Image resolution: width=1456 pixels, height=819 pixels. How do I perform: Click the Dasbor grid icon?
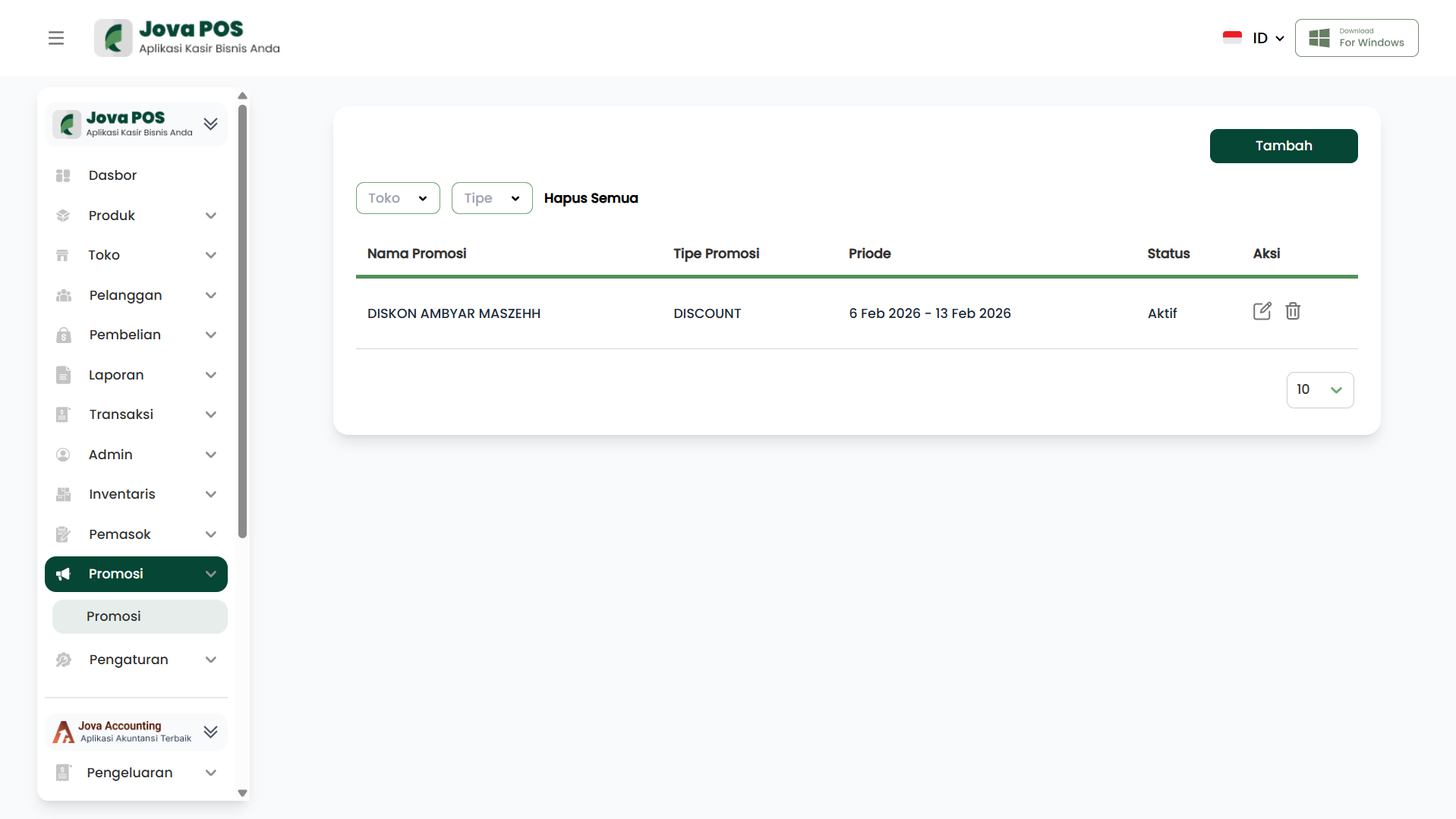click(63, 176)
